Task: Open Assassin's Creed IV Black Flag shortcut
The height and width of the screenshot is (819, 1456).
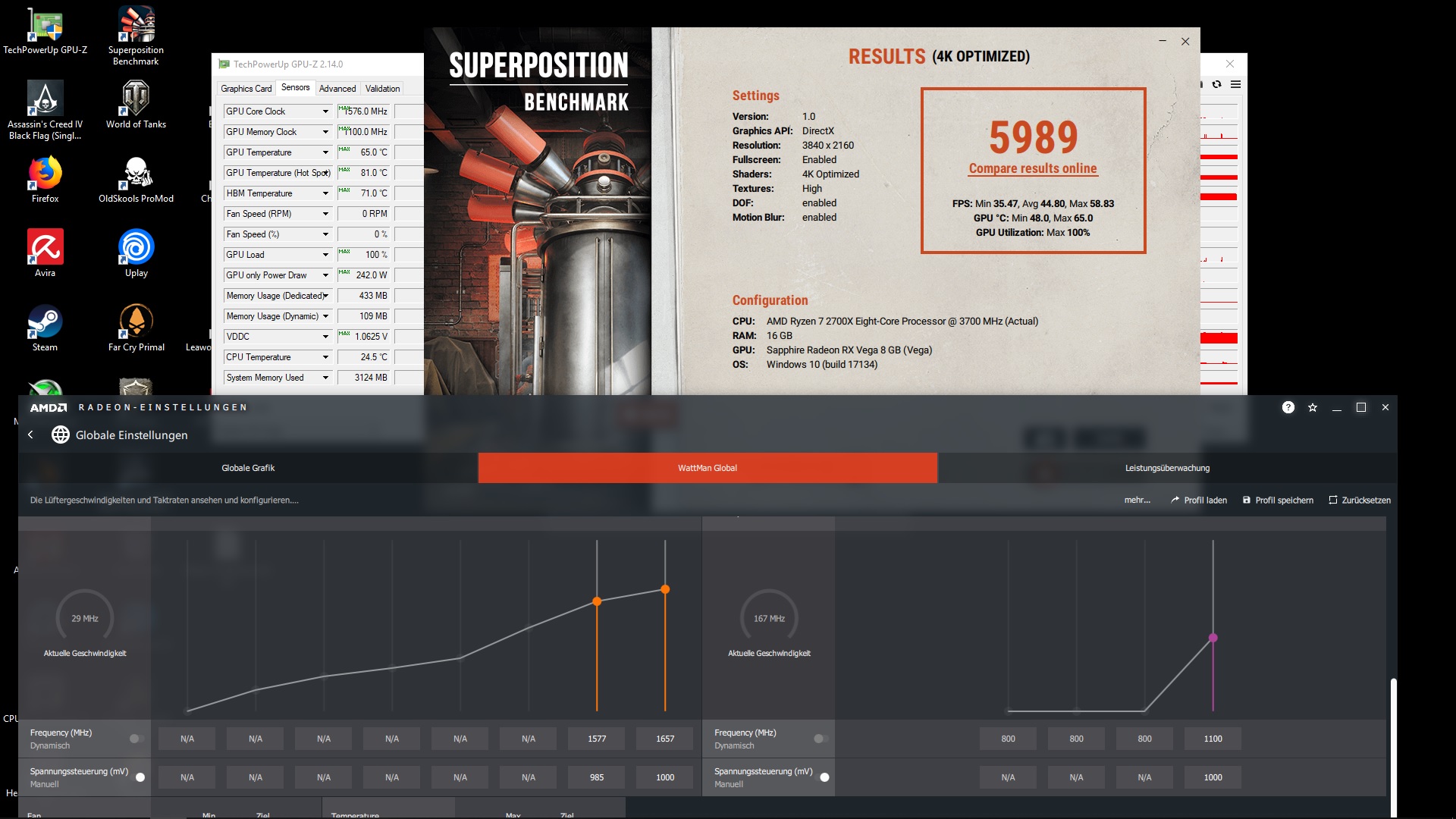Action: point(45,110)
